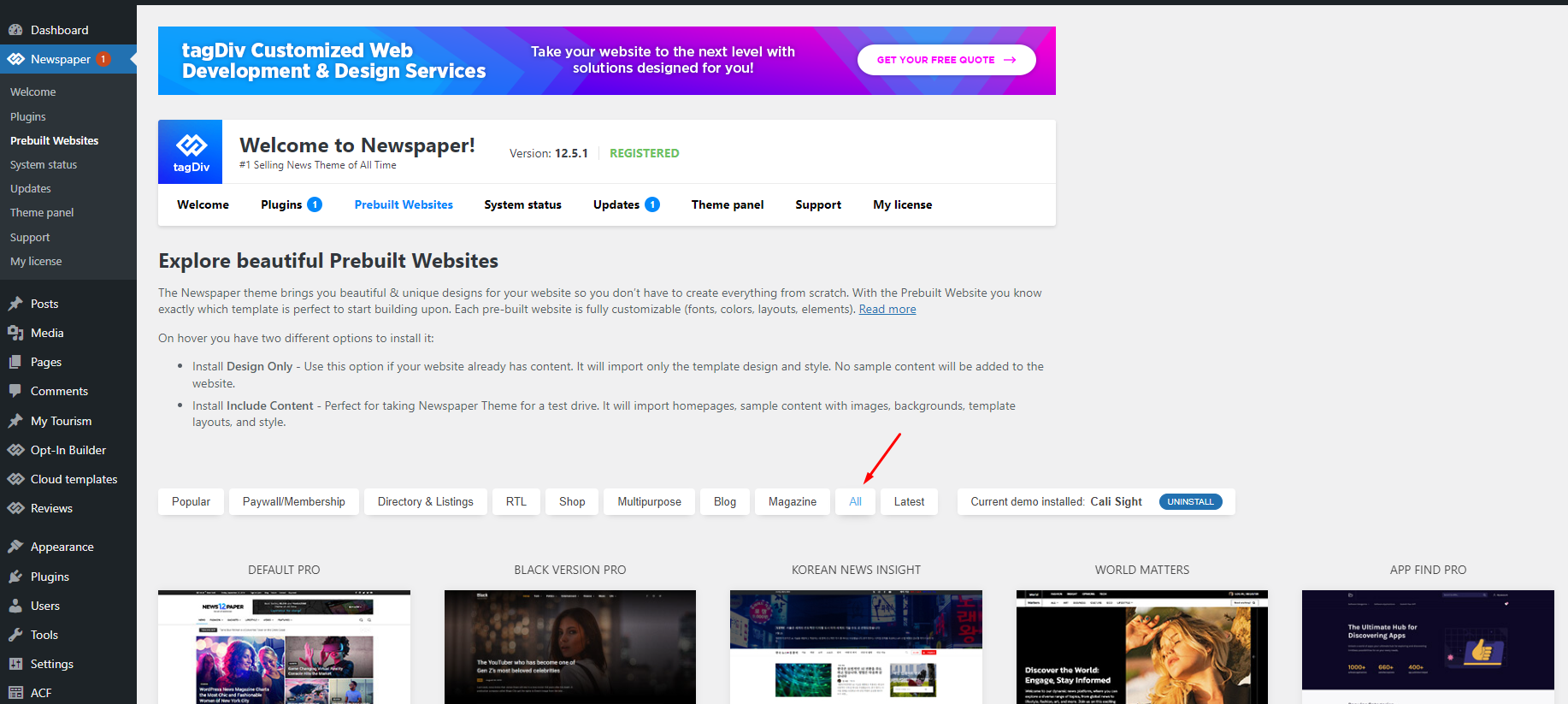Click the My Tourism pin icon
The width and height of the screenshot is (1568, 704).
15,421
